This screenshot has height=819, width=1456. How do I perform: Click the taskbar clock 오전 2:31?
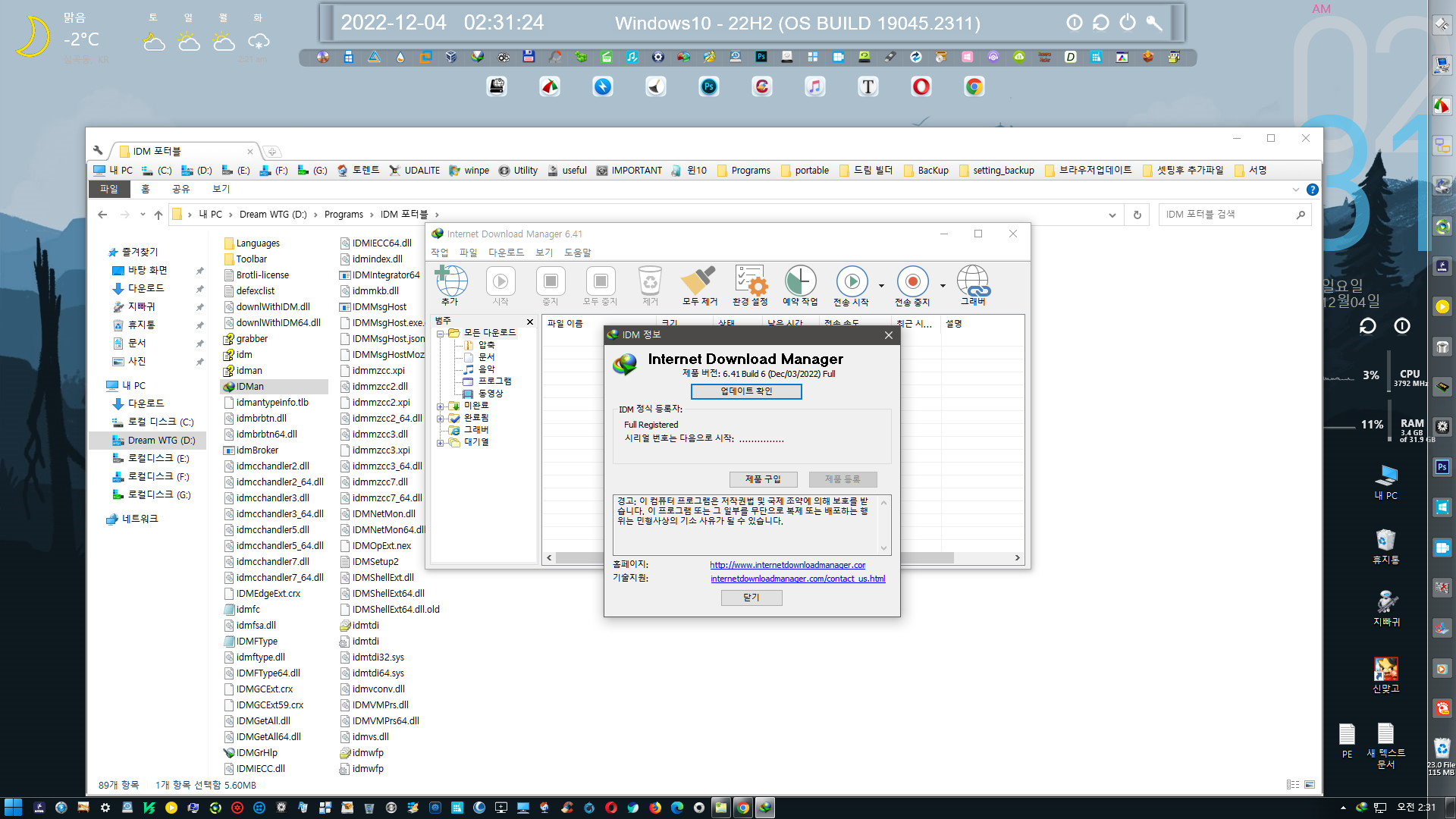[1416, 808]
